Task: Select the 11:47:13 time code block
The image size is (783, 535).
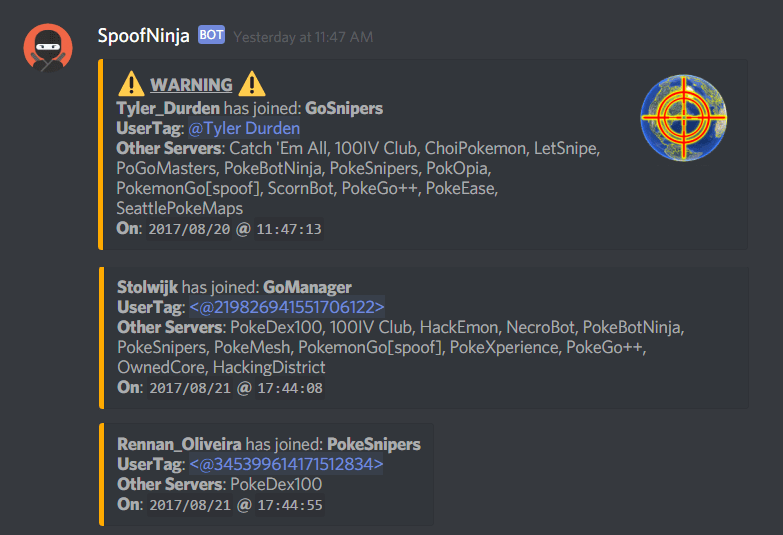Action: point(289,229)
